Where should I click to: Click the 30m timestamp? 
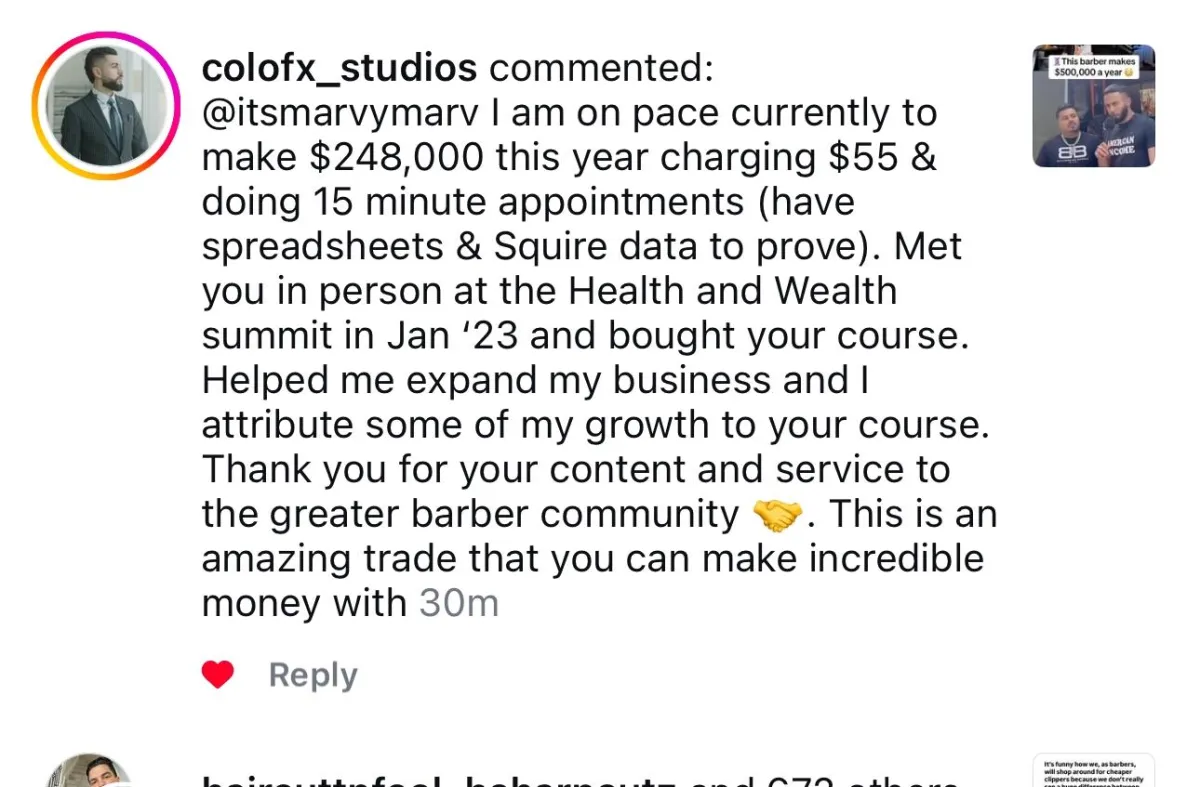coord(458,603)
